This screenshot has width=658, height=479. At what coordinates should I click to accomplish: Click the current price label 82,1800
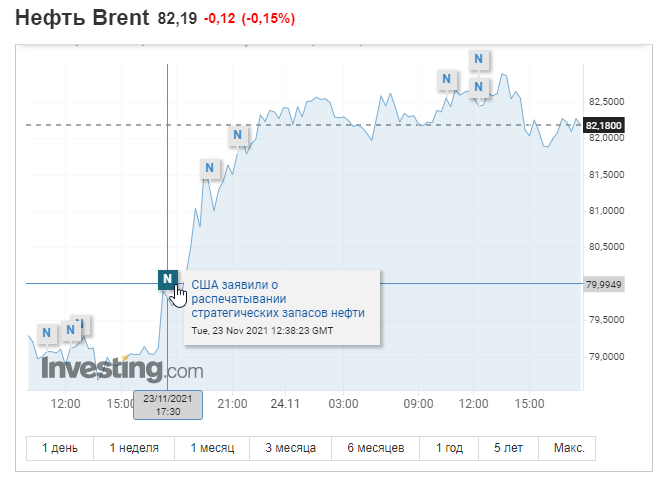pyautogui.click(x=604, y=125)
